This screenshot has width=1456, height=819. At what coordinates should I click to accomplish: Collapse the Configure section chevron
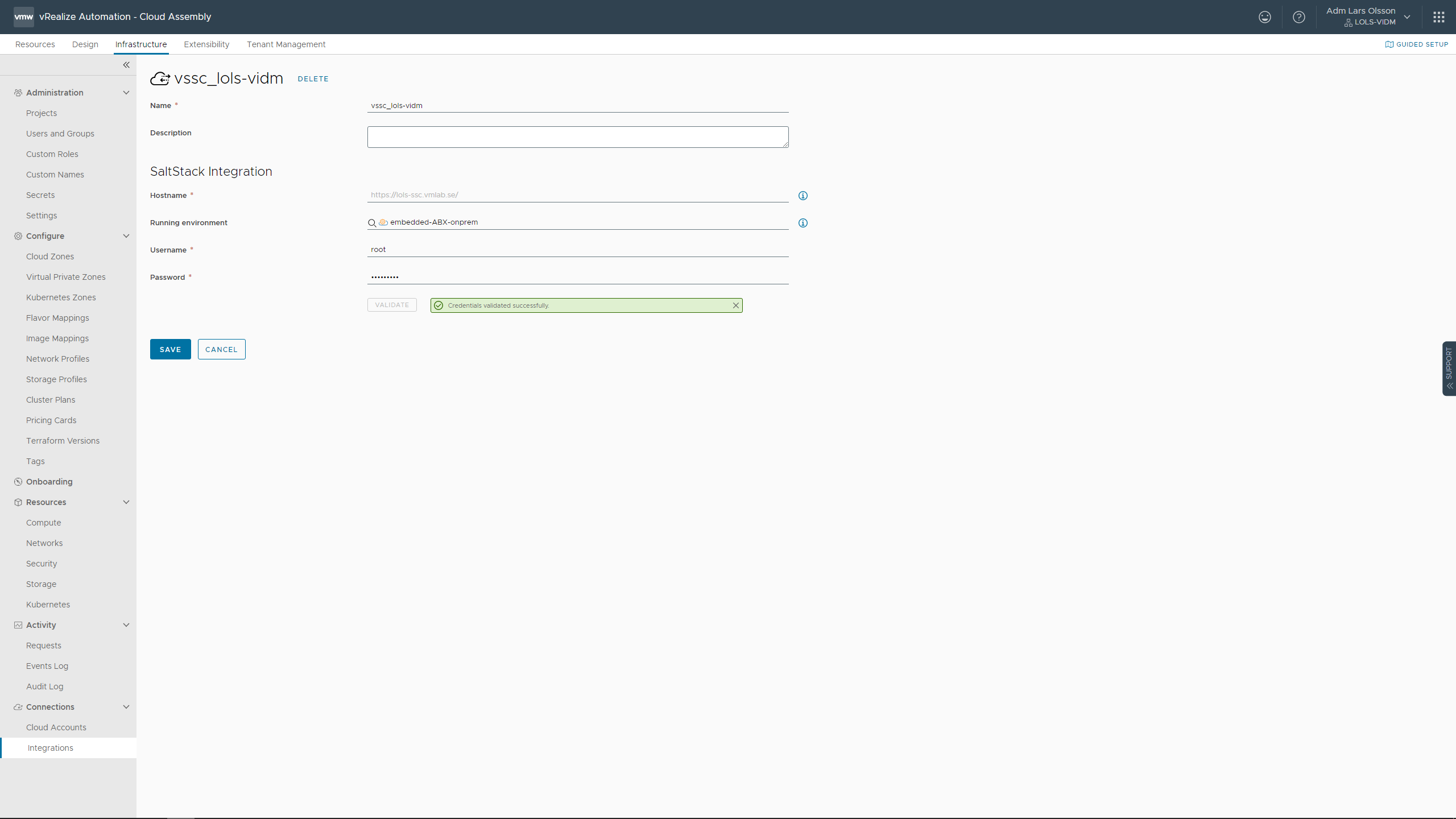(126, 236)
